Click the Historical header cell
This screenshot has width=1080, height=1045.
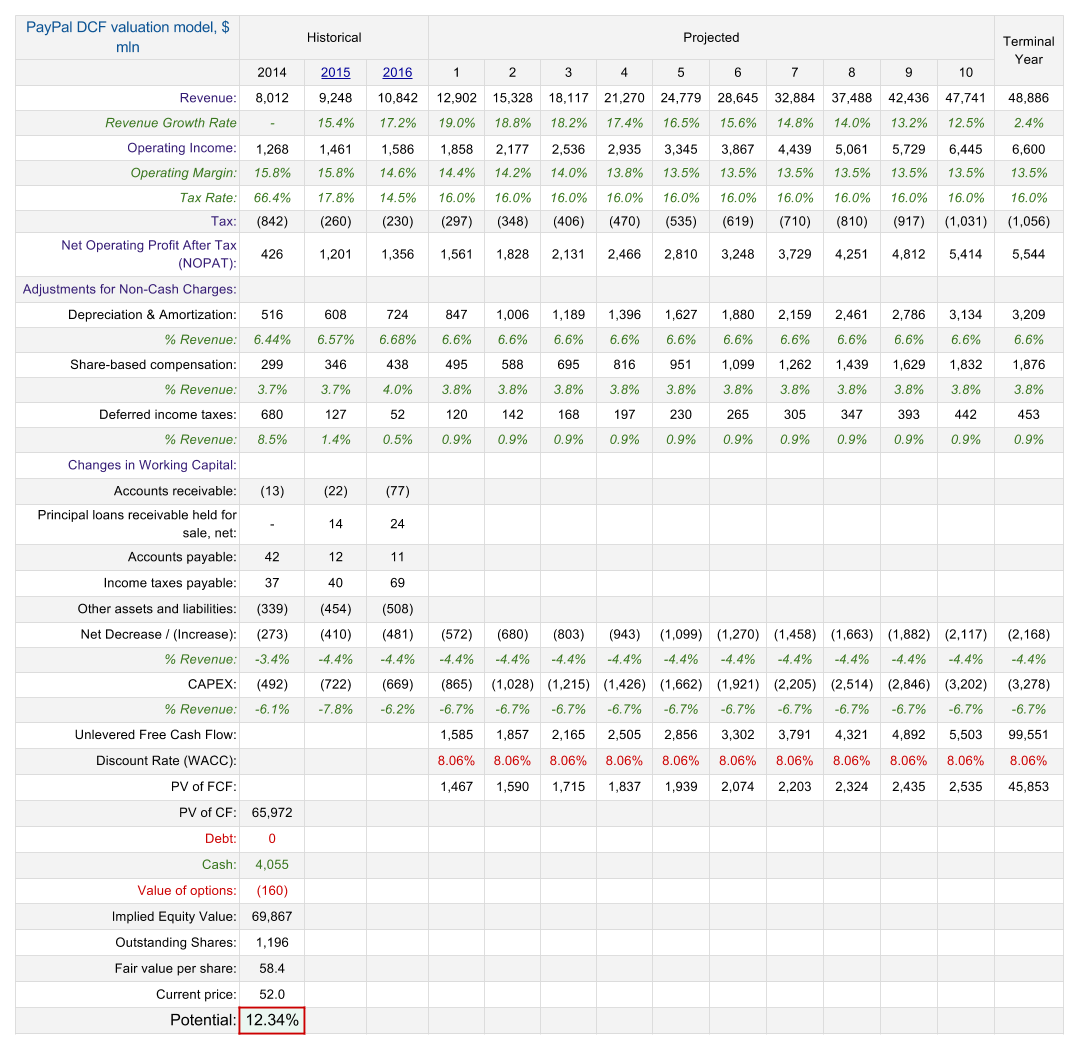[334, 38]
